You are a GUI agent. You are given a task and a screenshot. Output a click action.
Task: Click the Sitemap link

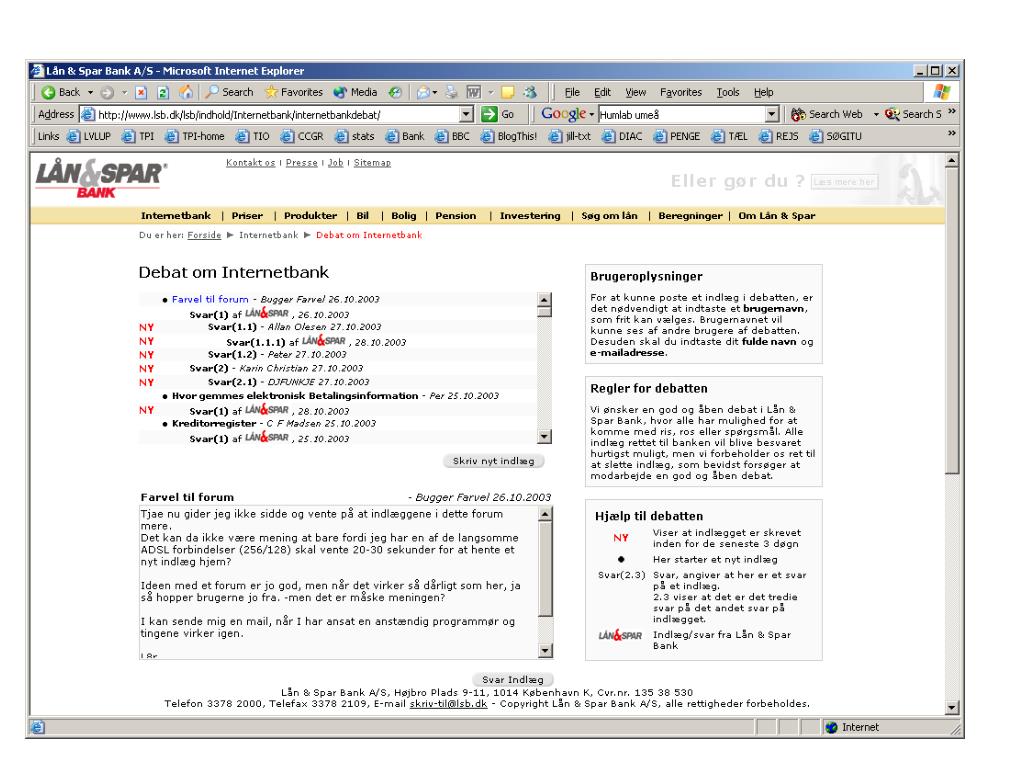(372, 163)
